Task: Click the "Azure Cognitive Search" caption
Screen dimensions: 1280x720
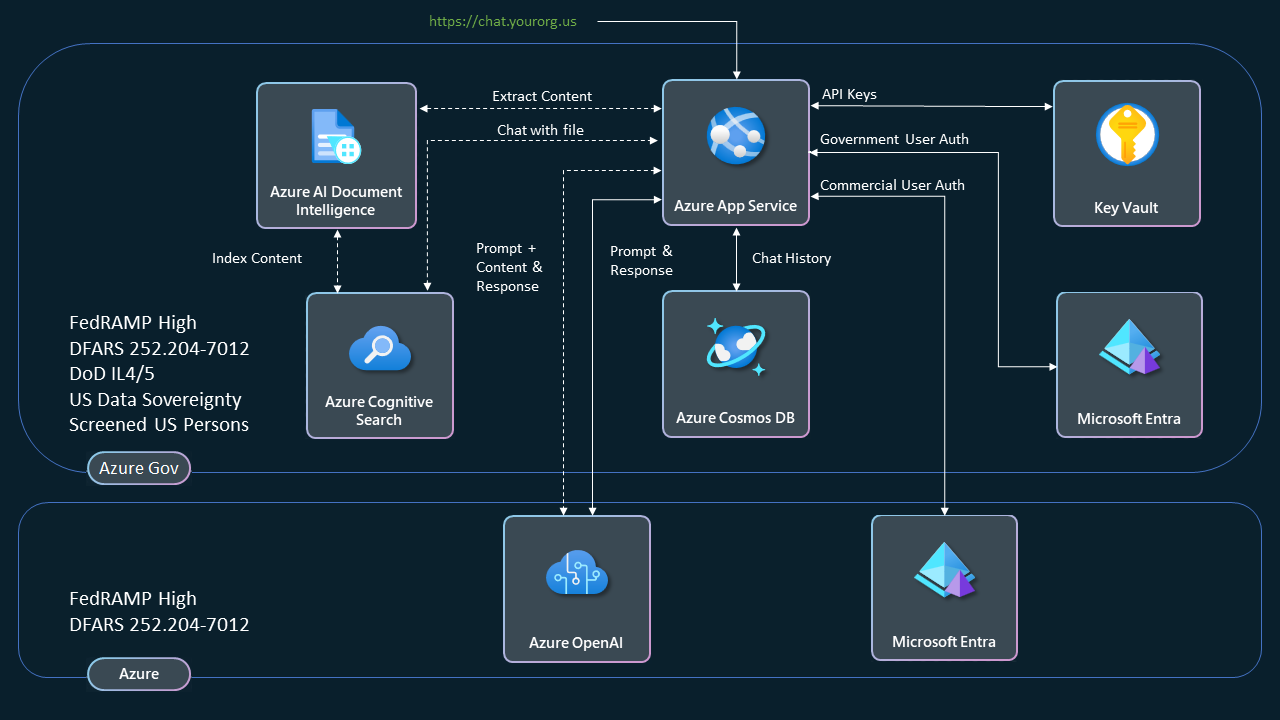Action: [379, 411]
